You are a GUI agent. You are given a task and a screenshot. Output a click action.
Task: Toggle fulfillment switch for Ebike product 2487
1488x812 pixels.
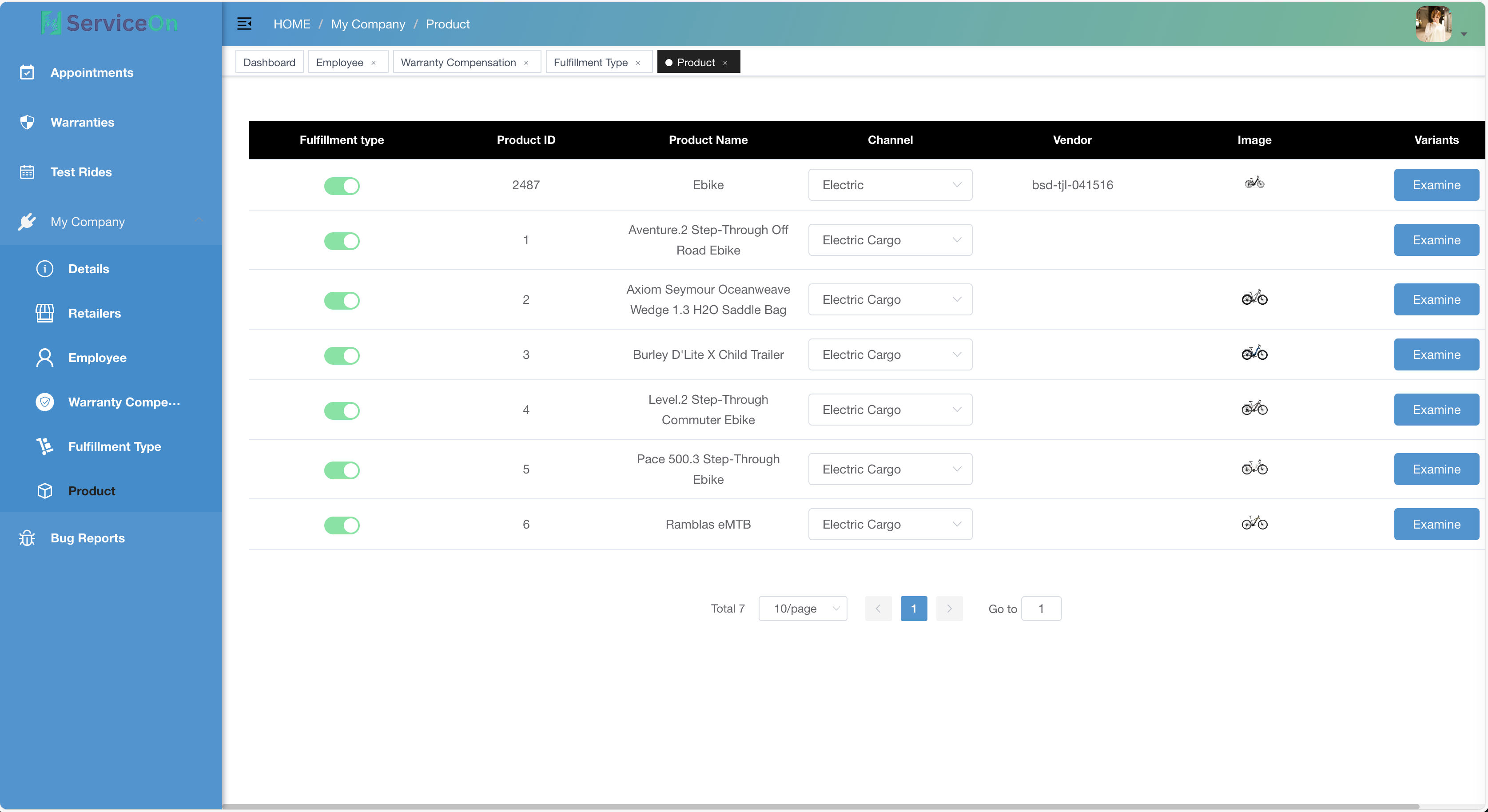click(342, 185)
